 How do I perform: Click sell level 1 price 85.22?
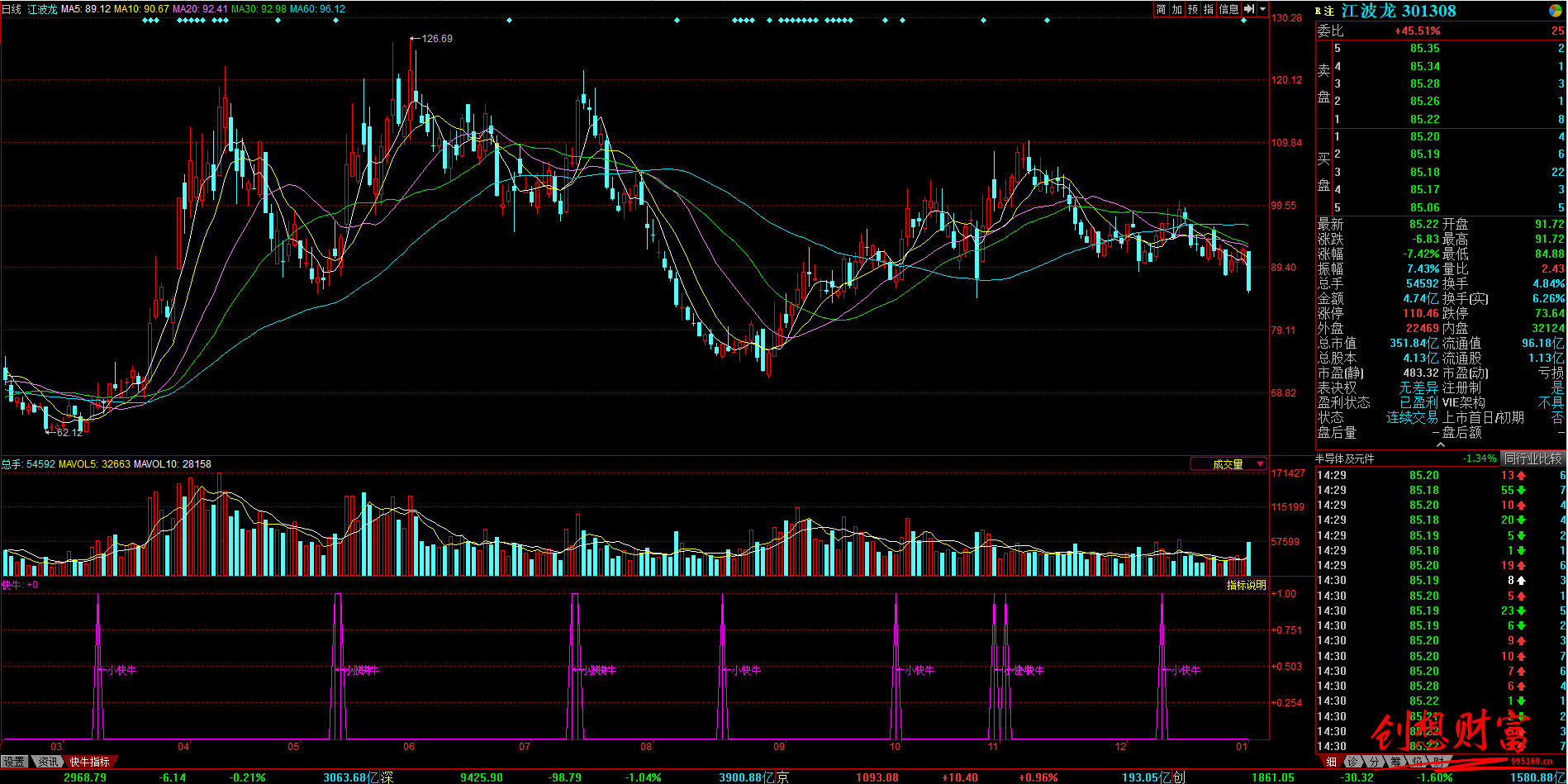point(1425,120)
